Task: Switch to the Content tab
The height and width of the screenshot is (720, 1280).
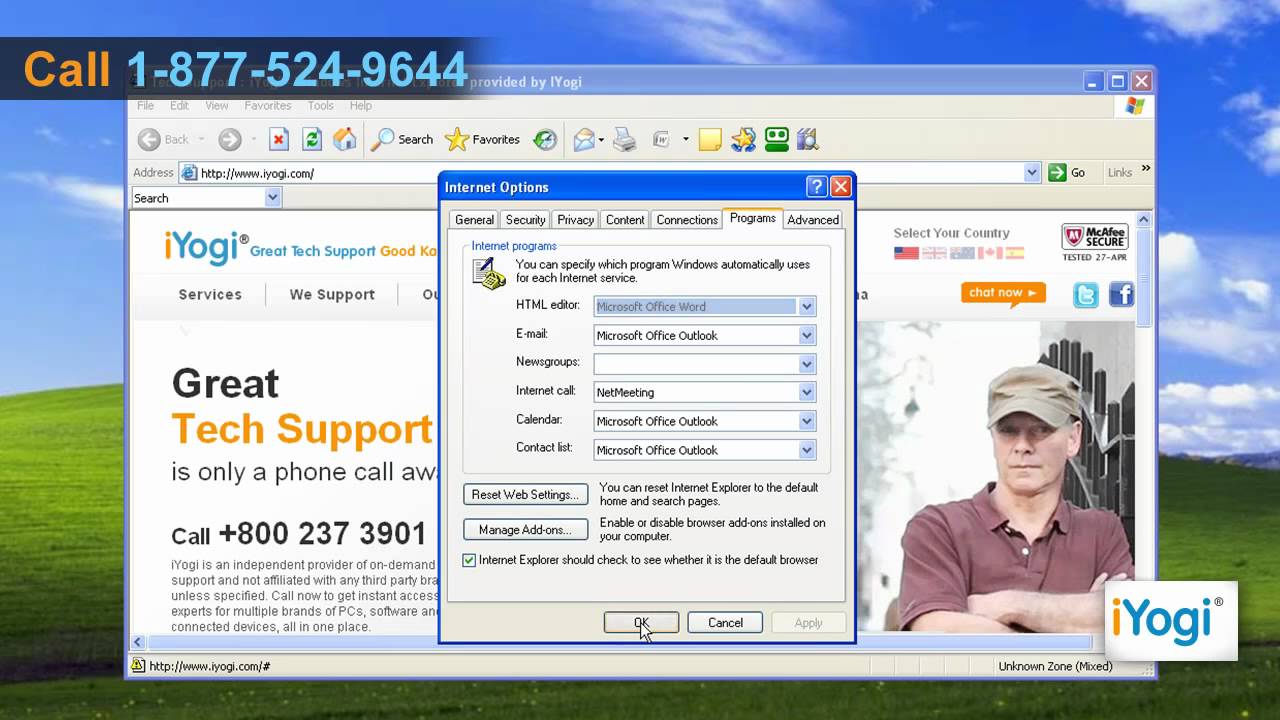Action: [x=625, y=220]
